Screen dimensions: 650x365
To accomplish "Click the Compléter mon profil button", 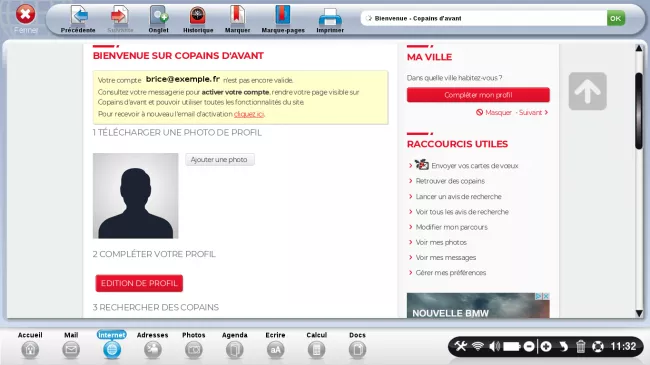I will pyautogui.click(x=478, y=95).
